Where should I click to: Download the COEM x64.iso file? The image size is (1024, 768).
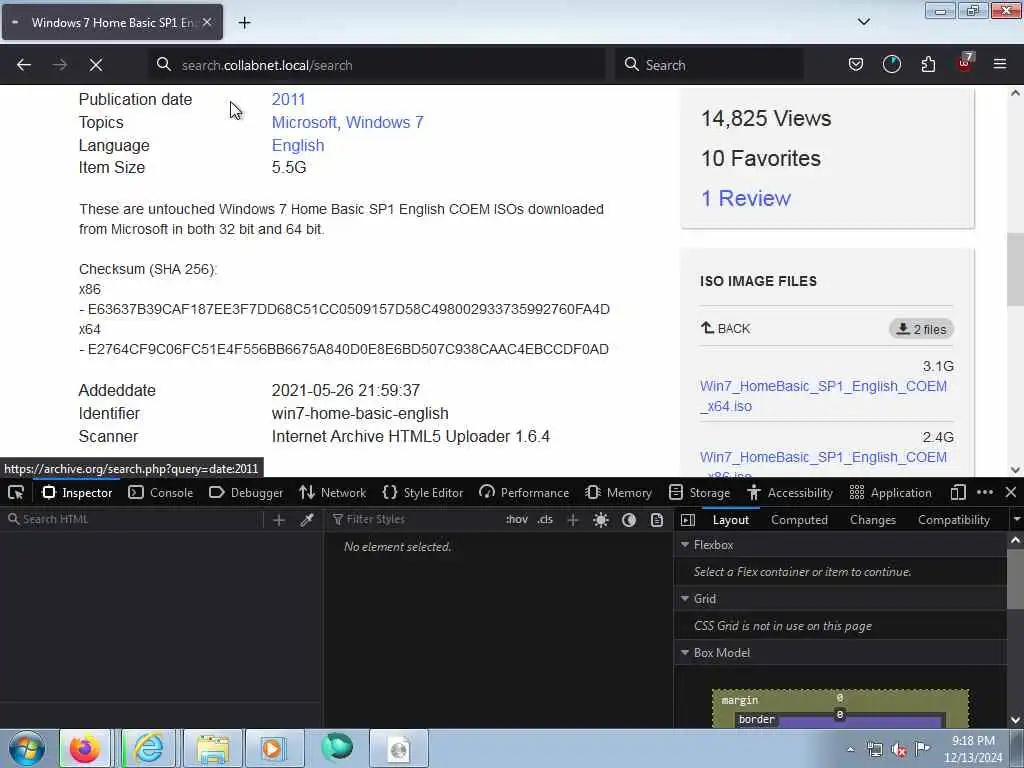pyautogui.click(x=823, y=396)
